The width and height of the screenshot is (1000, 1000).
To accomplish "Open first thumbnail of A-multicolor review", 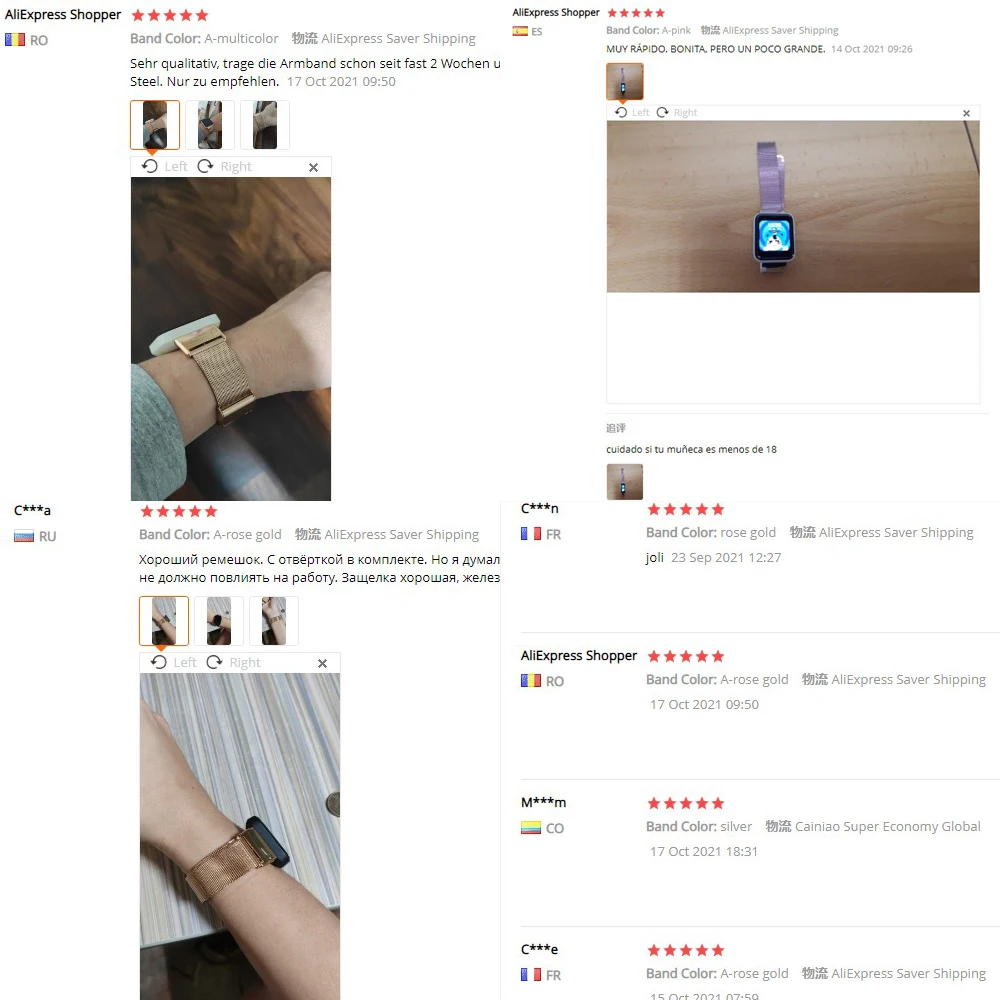I will tap(155, 125).
